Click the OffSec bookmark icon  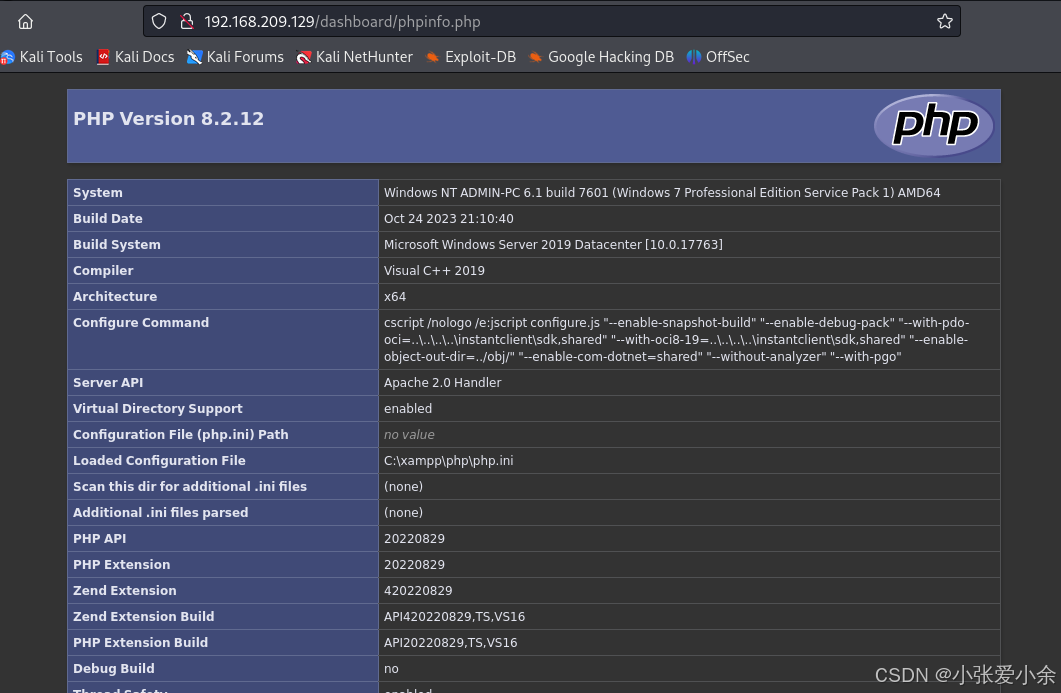pyautogui.click(x=694, y=58)
